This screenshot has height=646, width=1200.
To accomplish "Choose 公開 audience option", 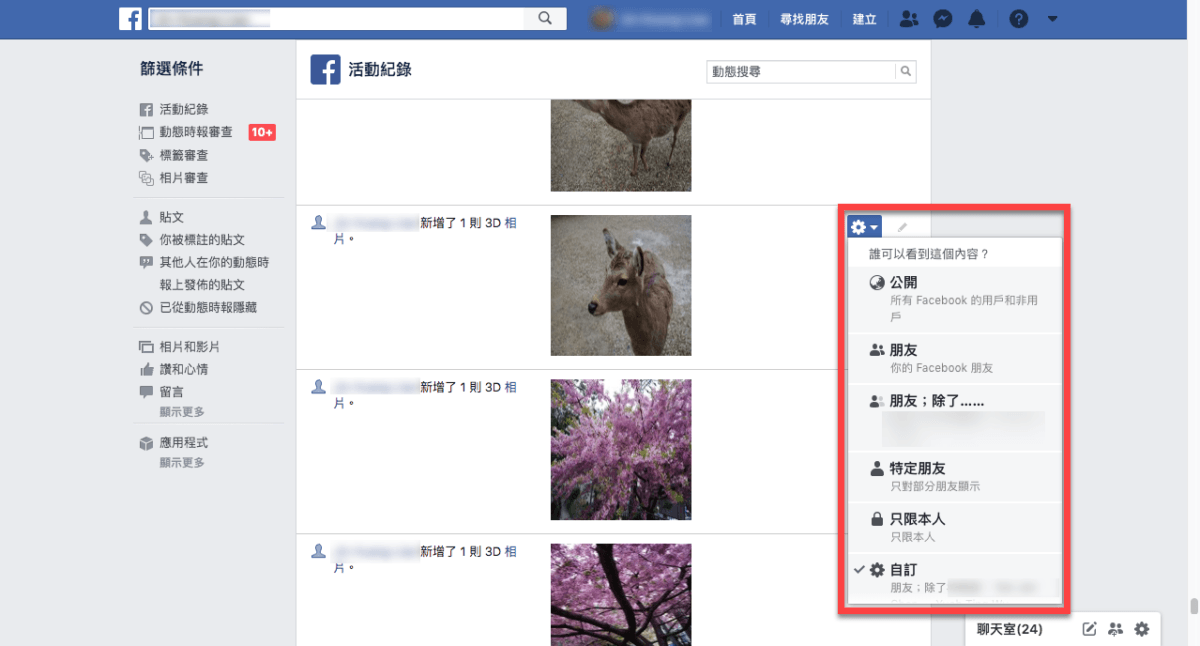I will tap(953, 300).
